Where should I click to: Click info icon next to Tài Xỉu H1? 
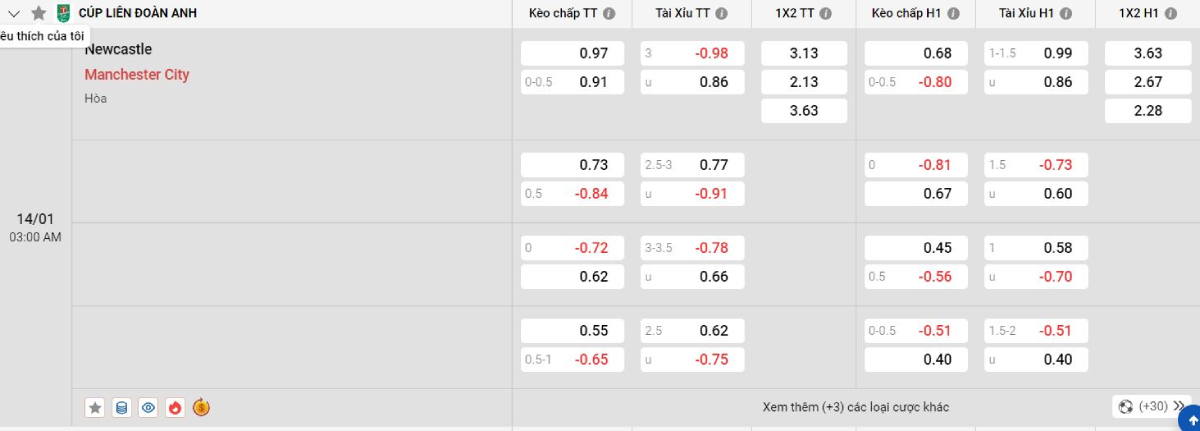tap(1064, 13)
